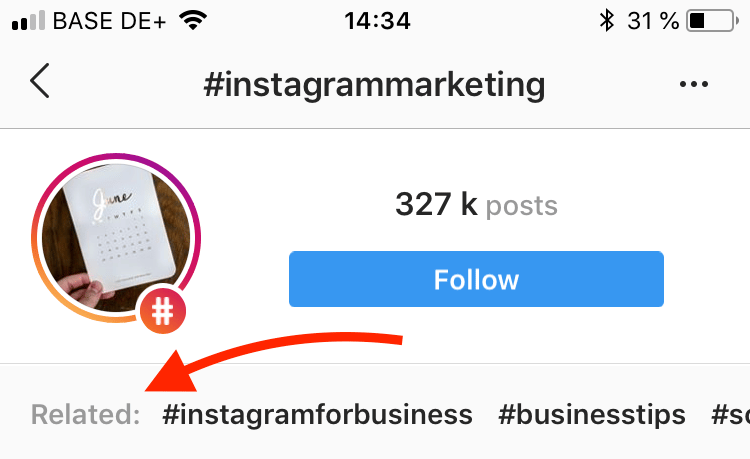This screenshot has height=459, width=750.
Task: Tap the Bluetooth status icon
Action: [x=607, y=21]
